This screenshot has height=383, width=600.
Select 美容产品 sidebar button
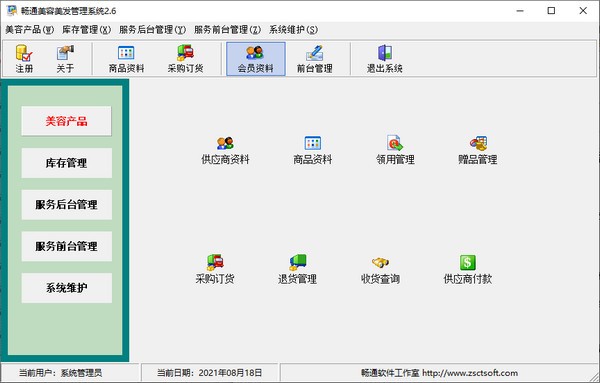click(67, 121)
